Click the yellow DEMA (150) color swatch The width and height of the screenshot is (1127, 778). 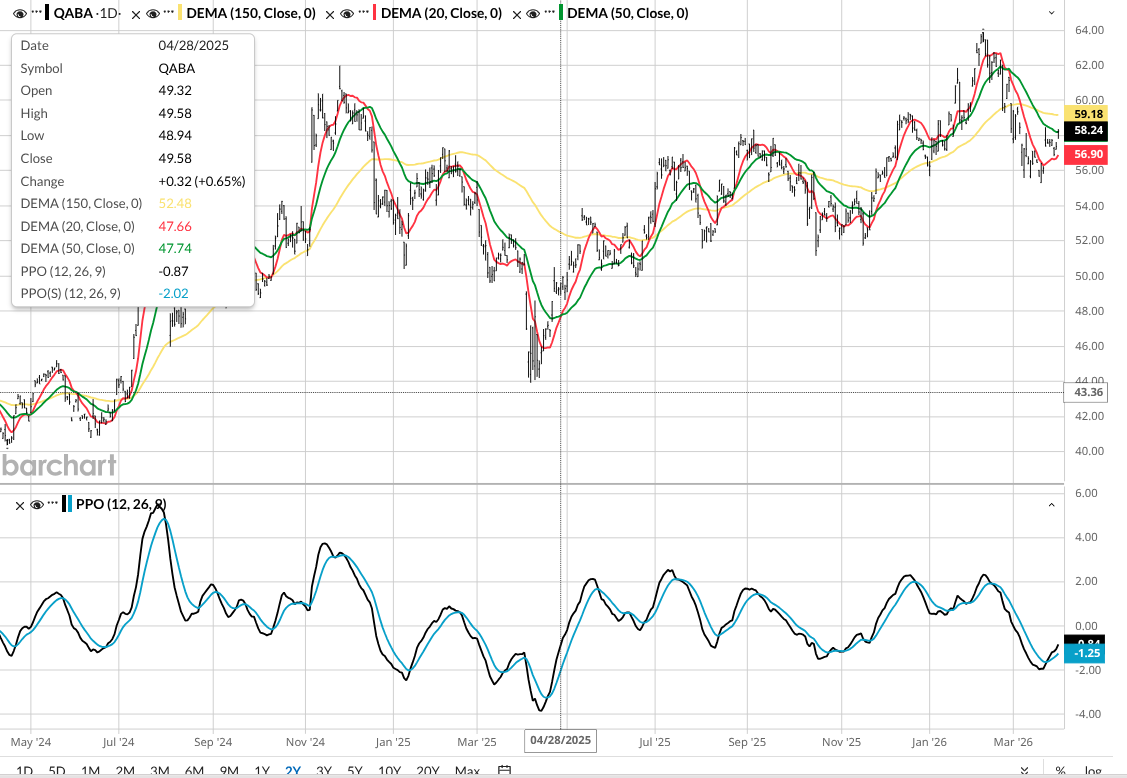point(180,14)
